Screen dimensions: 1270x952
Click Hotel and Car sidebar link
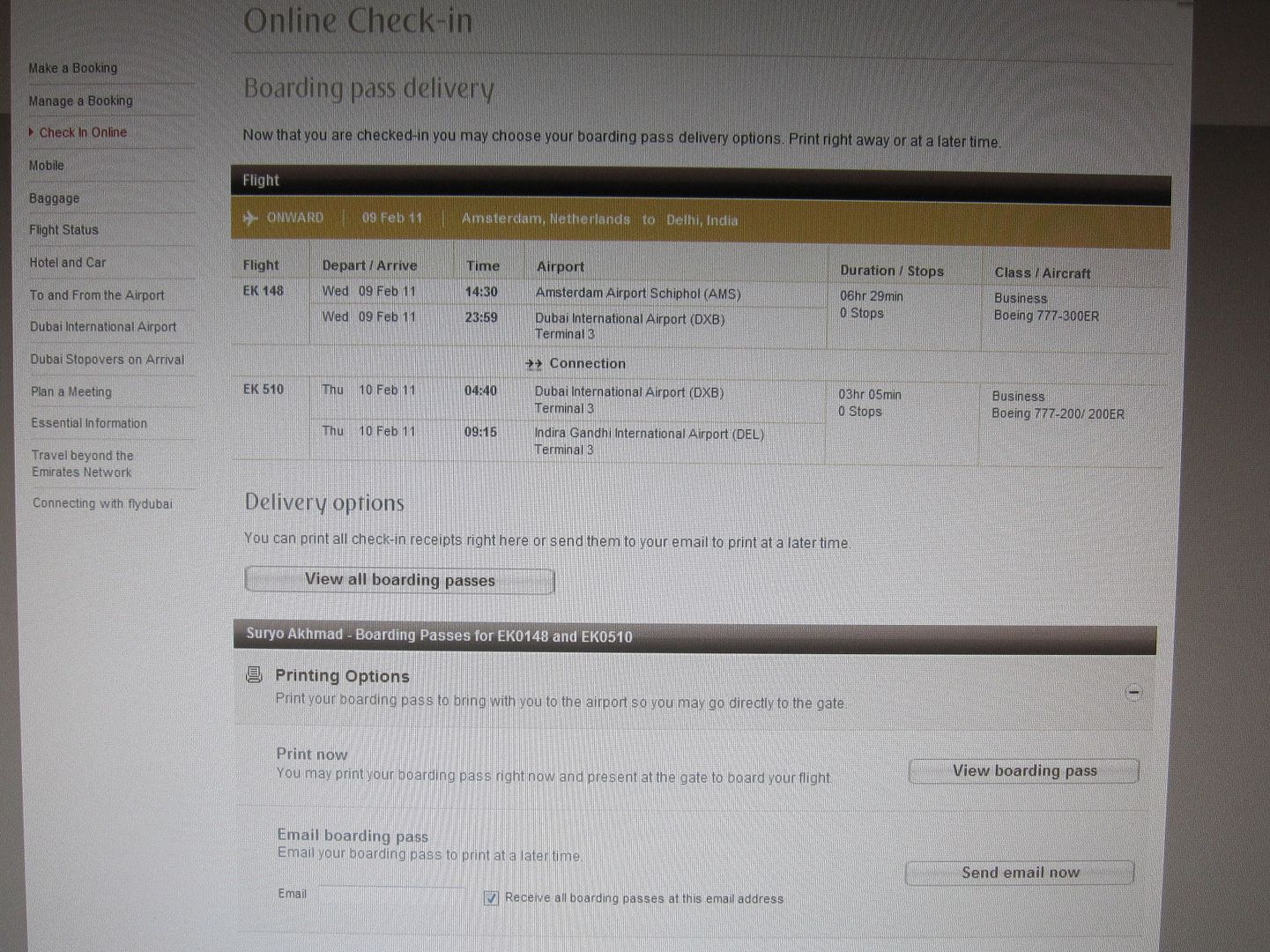68,263
